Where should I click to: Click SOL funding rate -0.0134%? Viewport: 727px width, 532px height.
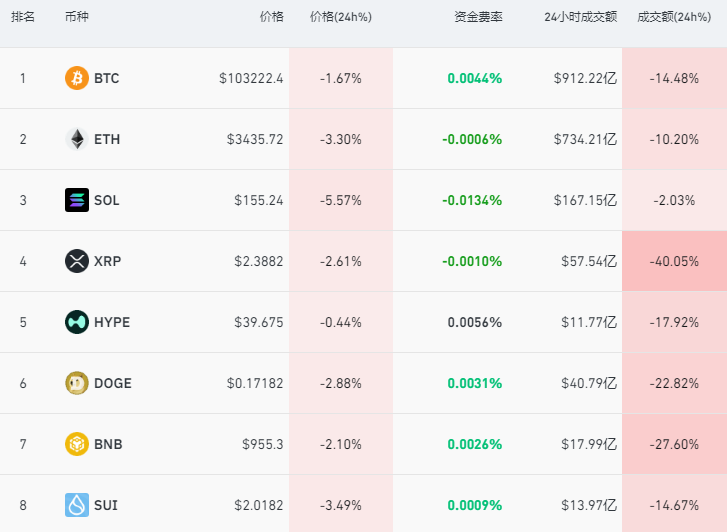pyautogui.click(x=472, y=200)
